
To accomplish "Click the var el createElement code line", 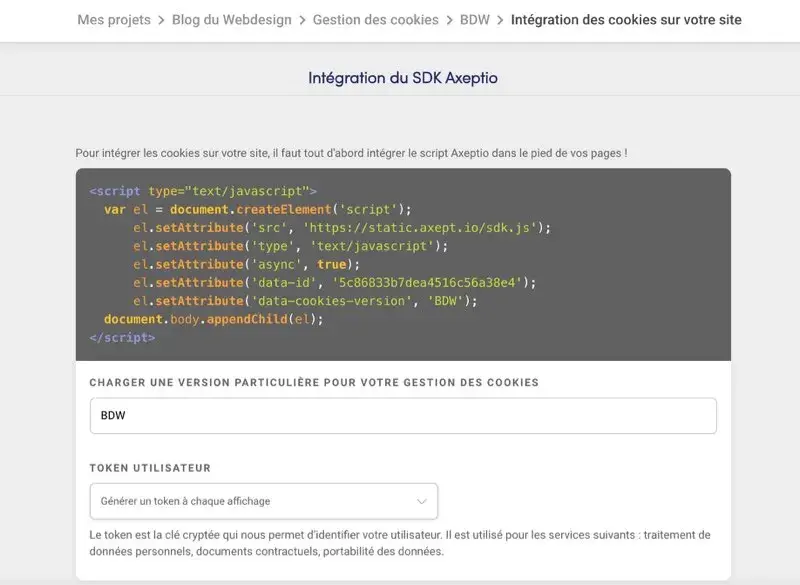I will pyautogui.click(x=258, y=210).
